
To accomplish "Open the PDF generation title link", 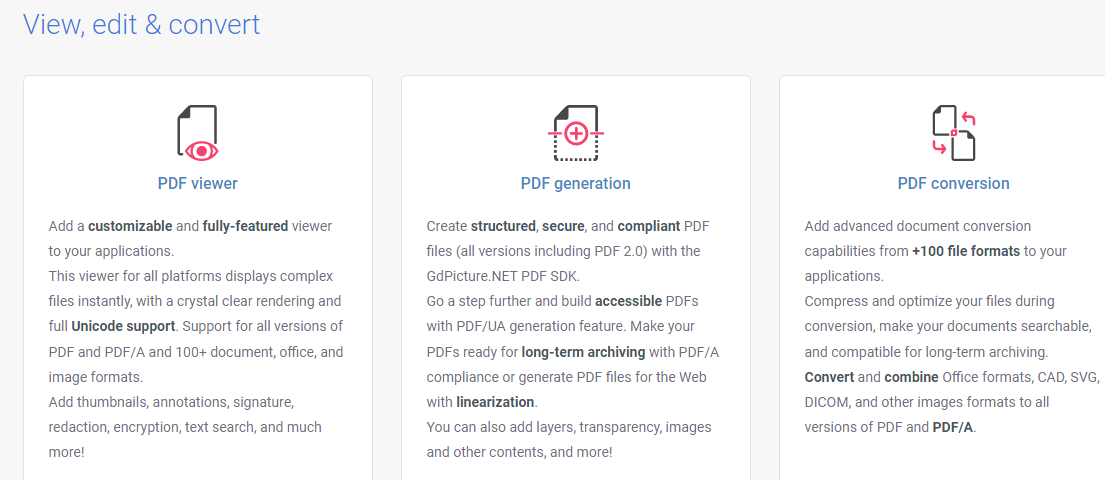I will (576, 183).
